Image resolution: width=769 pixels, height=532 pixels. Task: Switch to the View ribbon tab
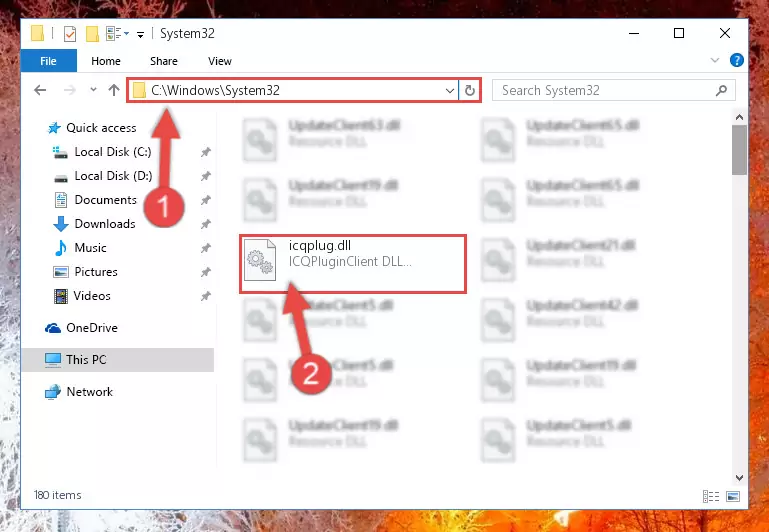pyautogui.click(x=220, y=61)
